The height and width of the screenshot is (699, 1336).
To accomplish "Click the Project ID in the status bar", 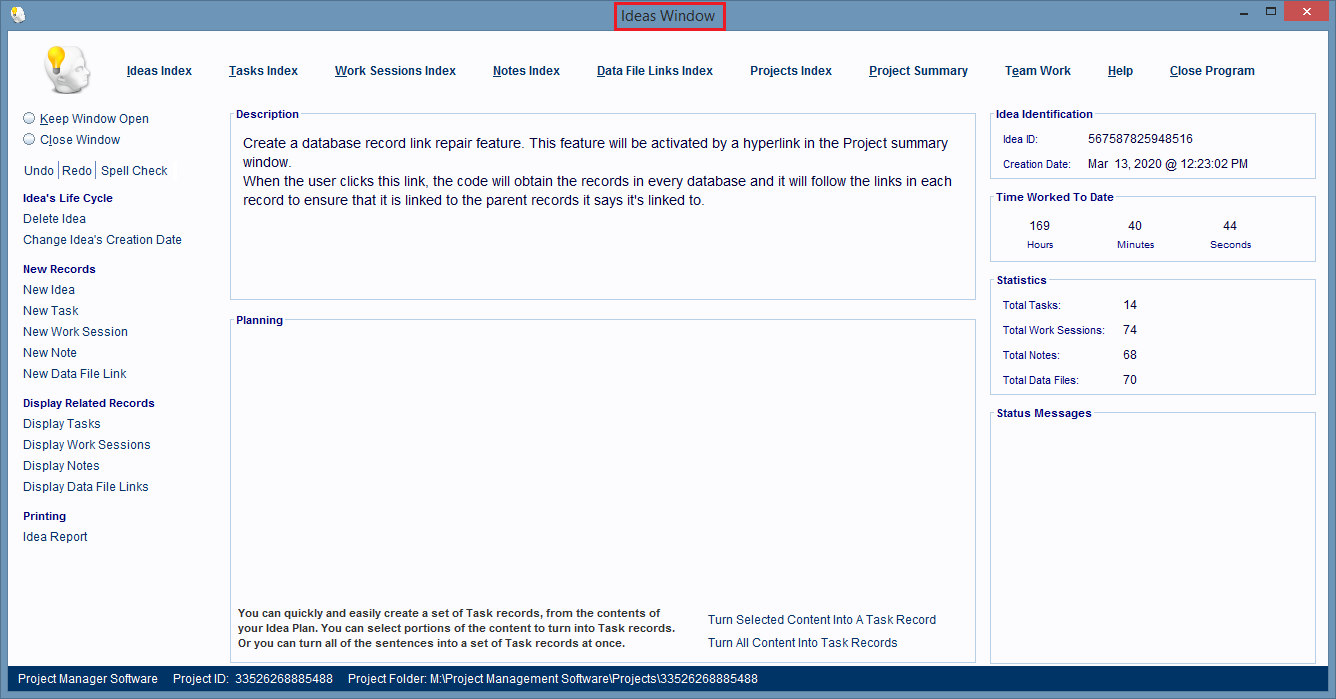I will [253, 679].
